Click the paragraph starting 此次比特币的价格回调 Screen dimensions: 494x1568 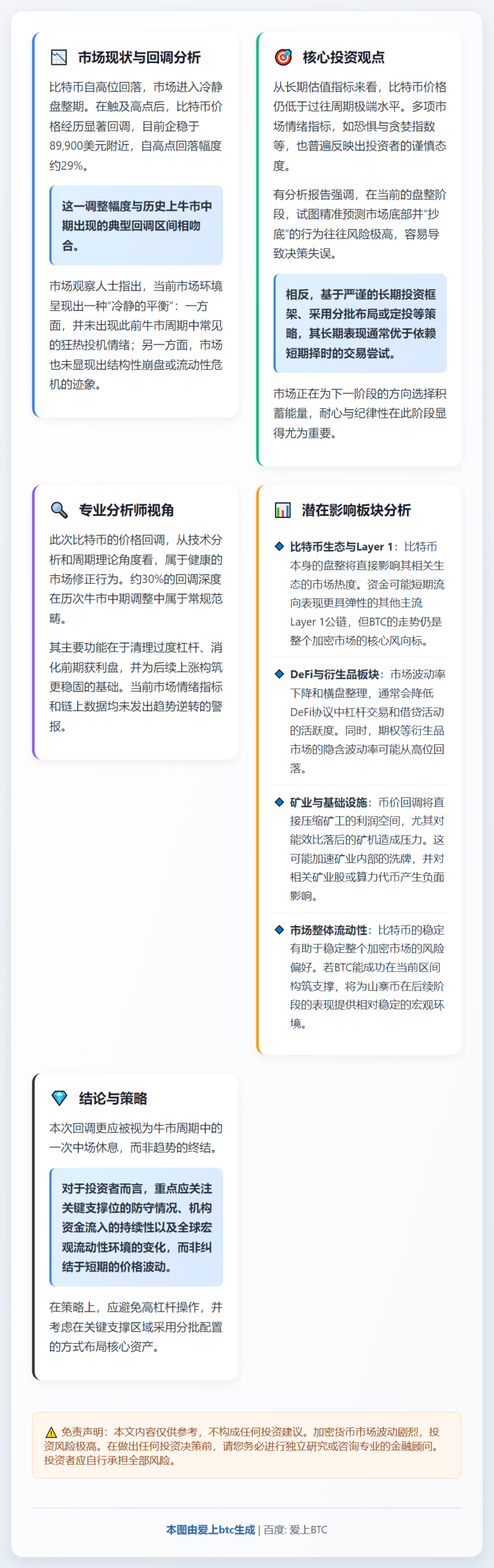click(x=136, y=579)
